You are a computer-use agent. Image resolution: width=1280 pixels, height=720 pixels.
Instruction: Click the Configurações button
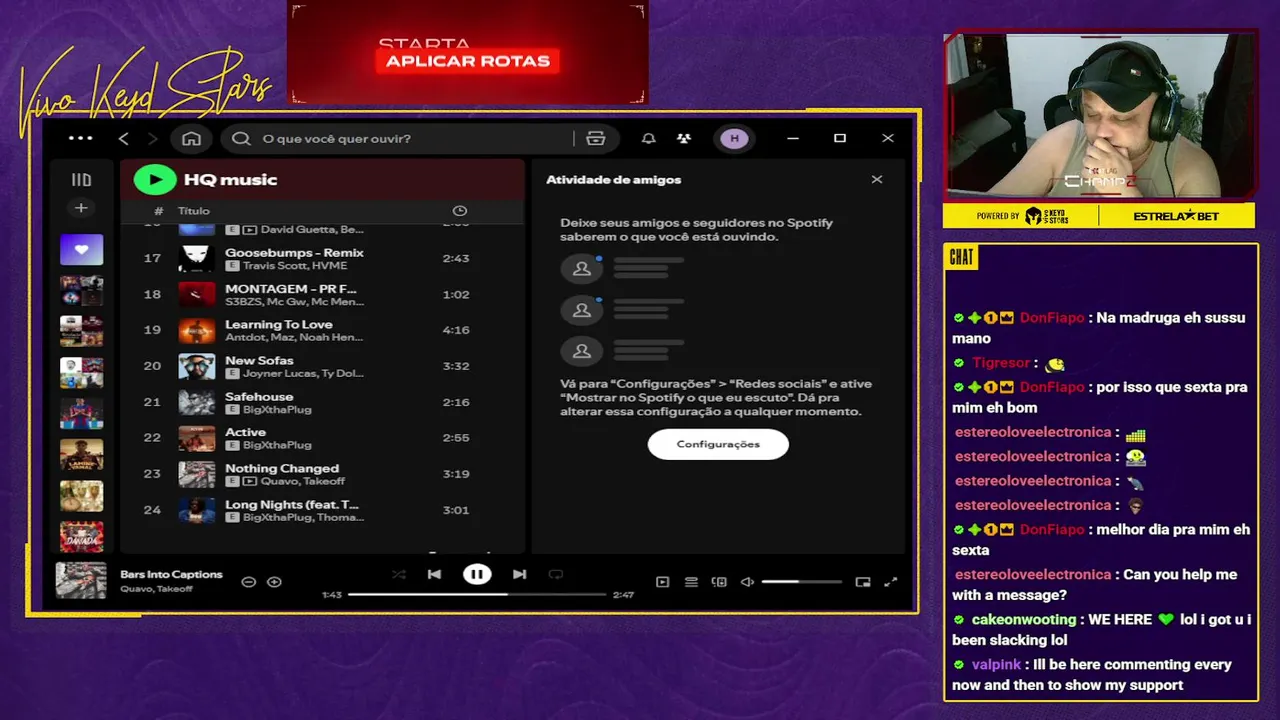pyautogui.click(x=718, y=444)
